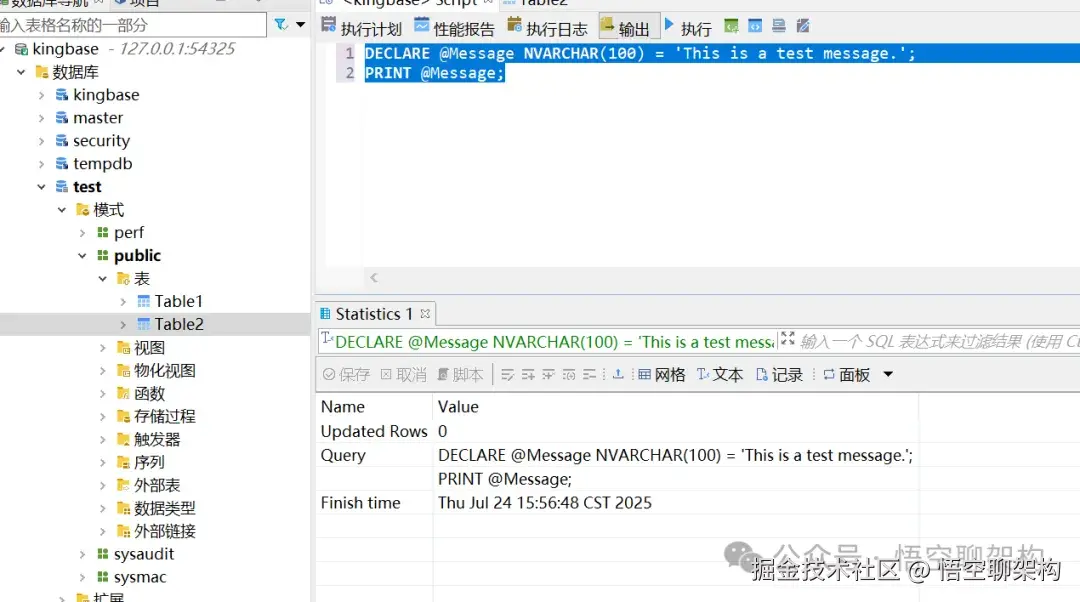Viewport: 1080px width, 602px height.
Task: Select the 外部表 foreign tables folder
Action: (x=157, y=485)
